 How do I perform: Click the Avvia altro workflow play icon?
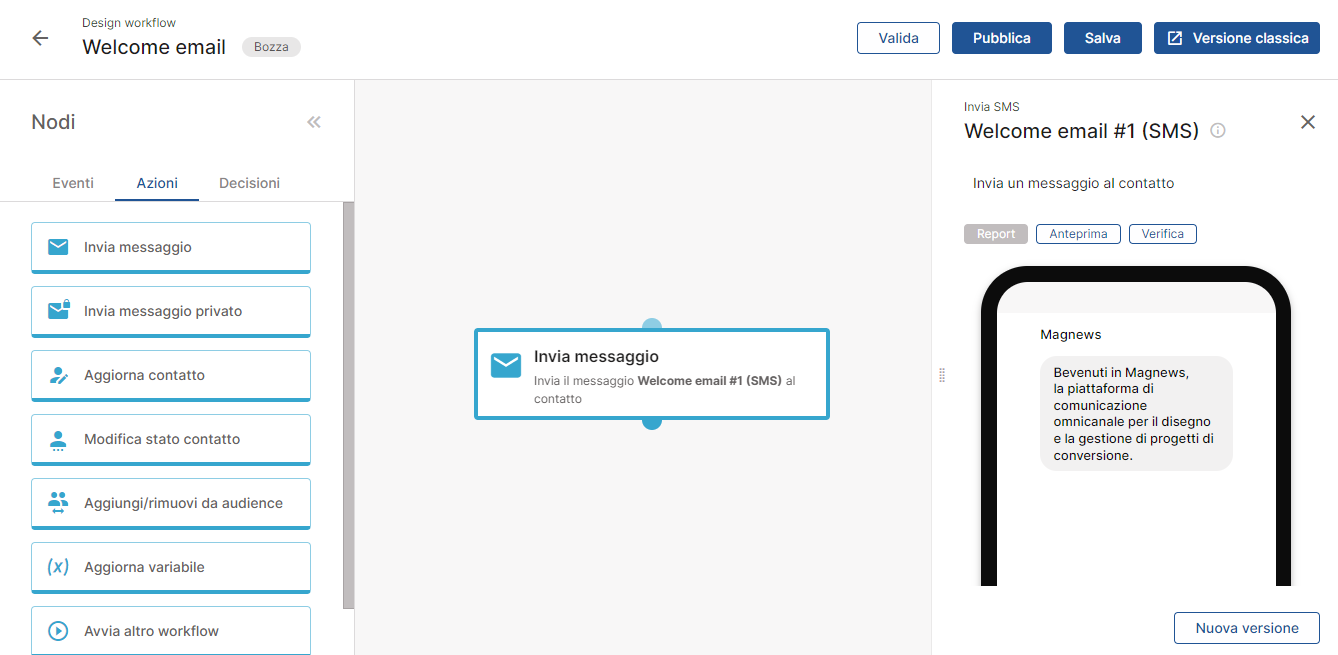pos(59,631)
